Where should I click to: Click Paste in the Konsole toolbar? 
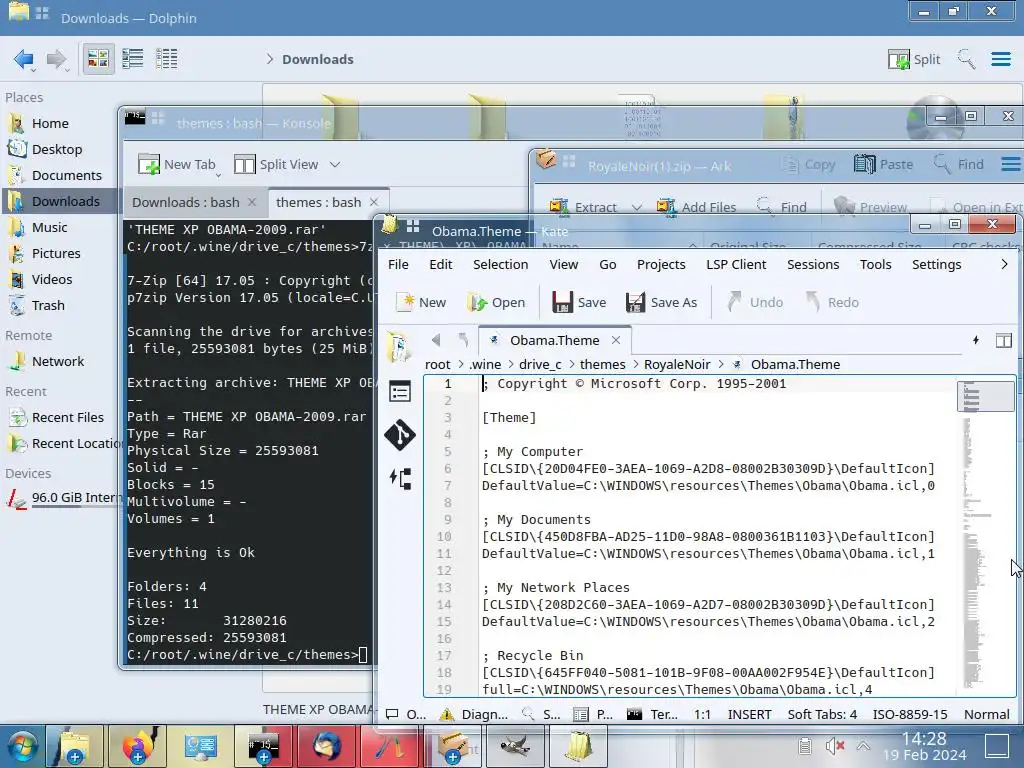tap(884, 165)
